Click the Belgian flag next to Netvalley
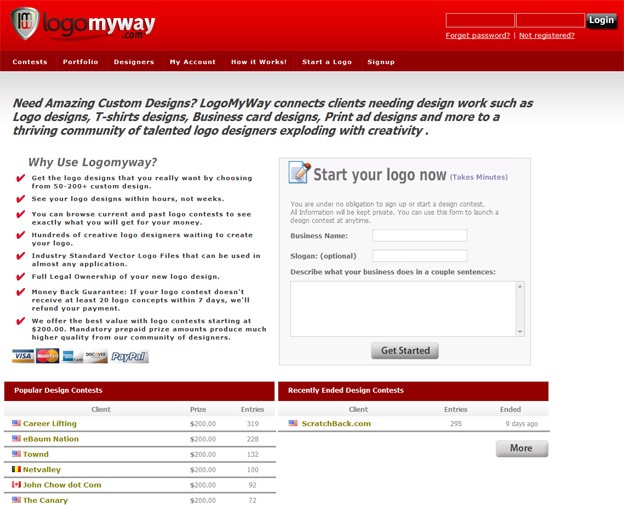624x507 pixels. click(x=16, y=469)
